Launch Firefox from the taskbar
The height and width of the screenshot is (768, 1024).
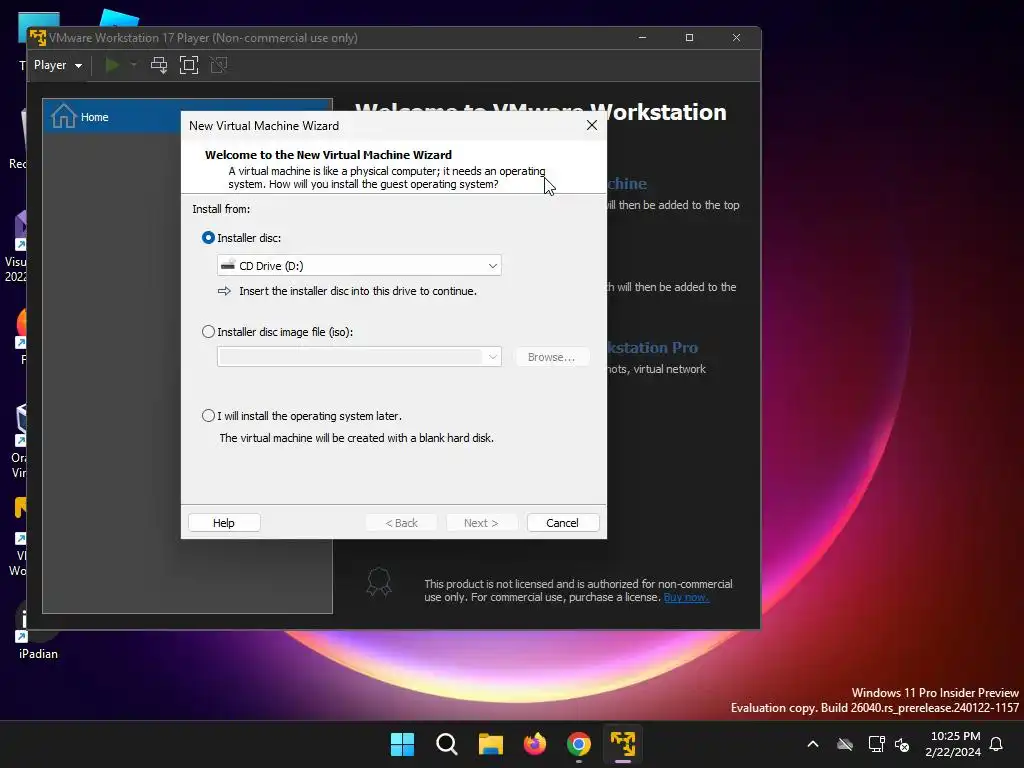[x=535, y=744]
